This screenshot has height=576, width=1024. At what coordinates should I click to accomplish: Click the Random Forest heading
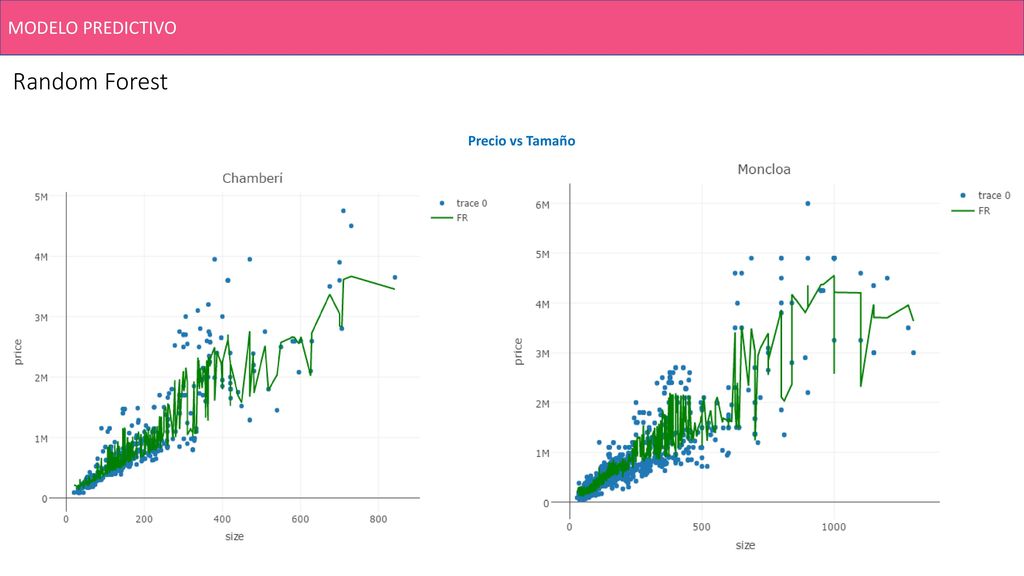coord(90,82)
